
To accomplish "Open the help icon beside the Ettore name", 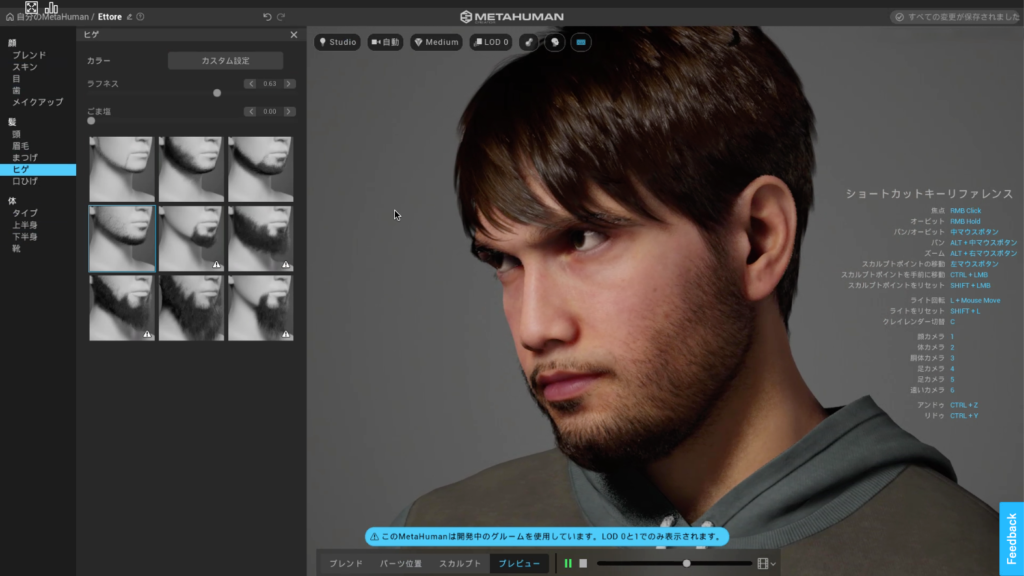I will point(140,17).
